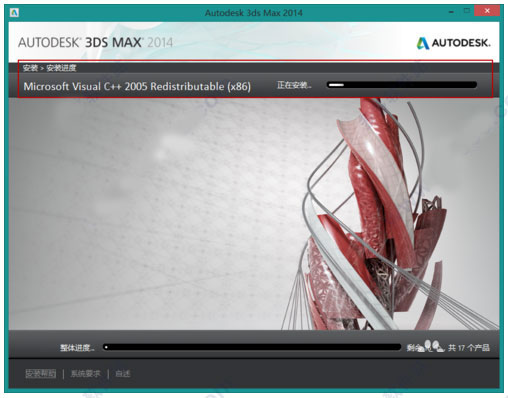508x398 pixels.
Task: Click the Microsoft Visual C++ 2005 Redistributable label
Action: pyautogui.click(x=137, y=86)
